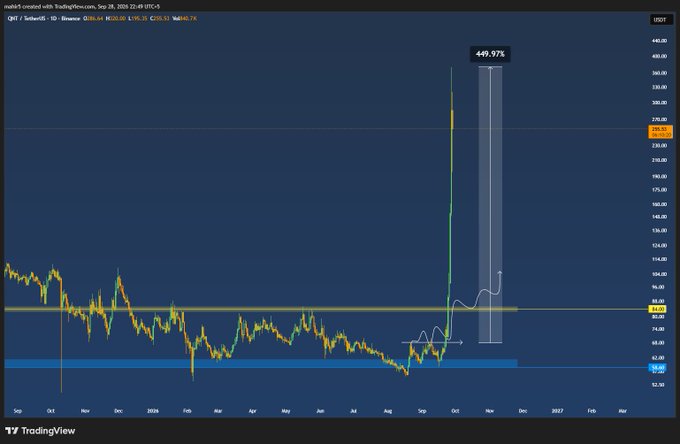
Task: Click the 175.00 price axis label
Action: pos(659,190)
